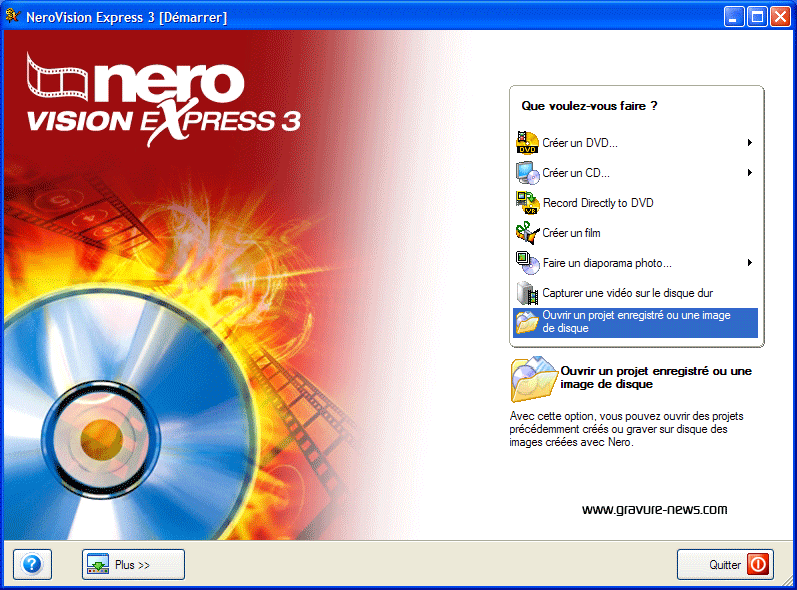Image resolution: width=797 pixels, height=590 pixels.
Task: Minimize the NeroVision Express window
Action: click(733, 17)
